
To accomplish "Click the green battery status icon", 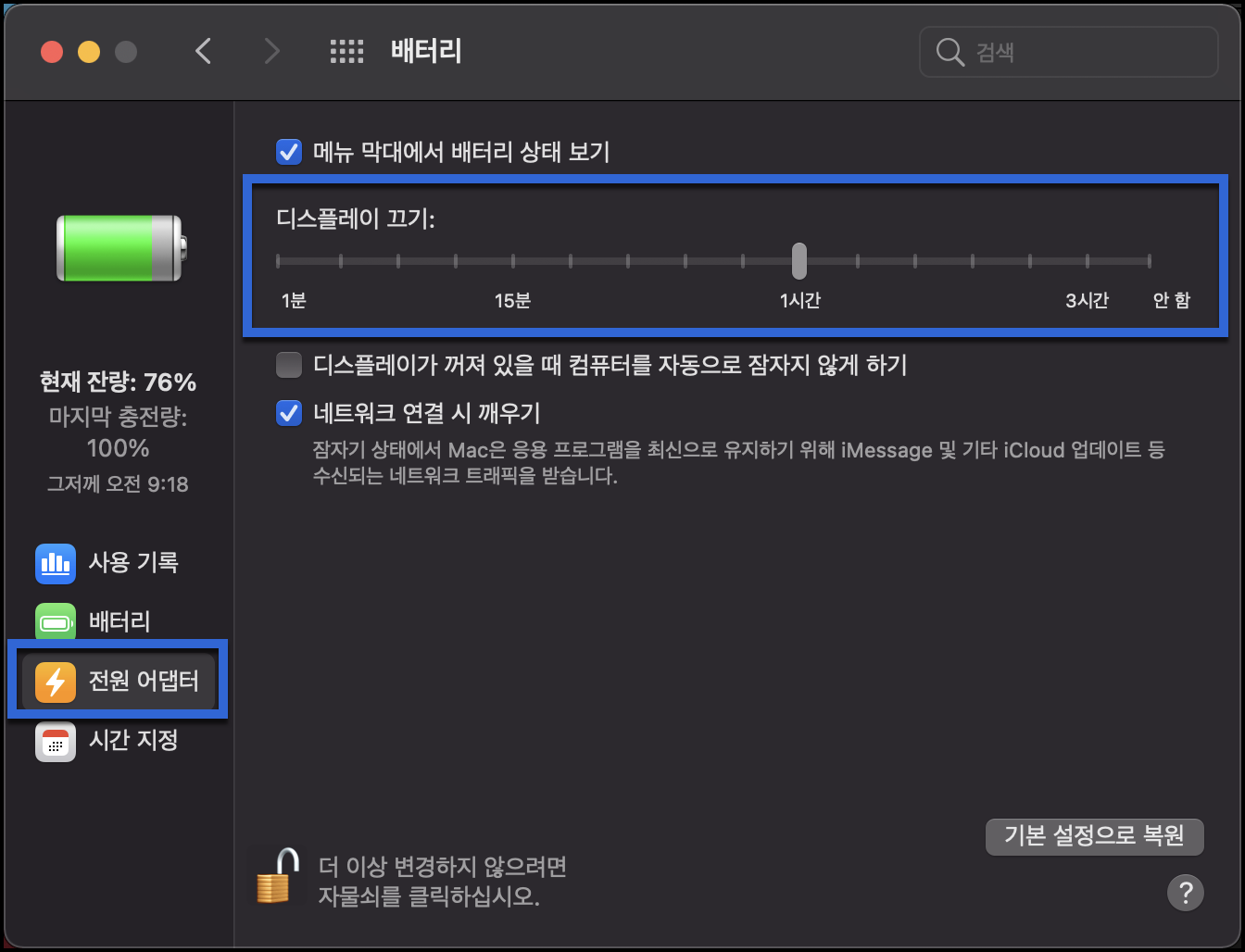I will (x=117, y=247).
